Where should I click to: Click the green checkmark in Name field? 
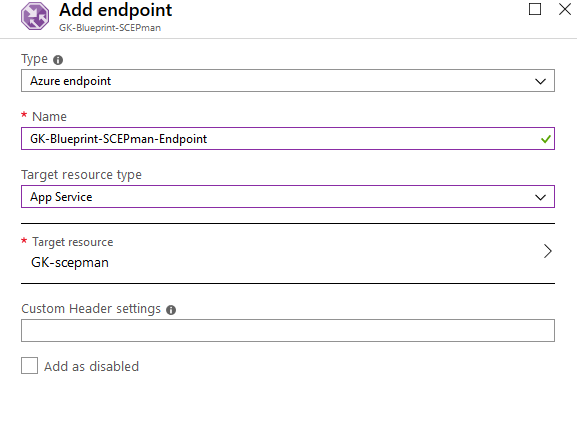click(x=546, y=139)
